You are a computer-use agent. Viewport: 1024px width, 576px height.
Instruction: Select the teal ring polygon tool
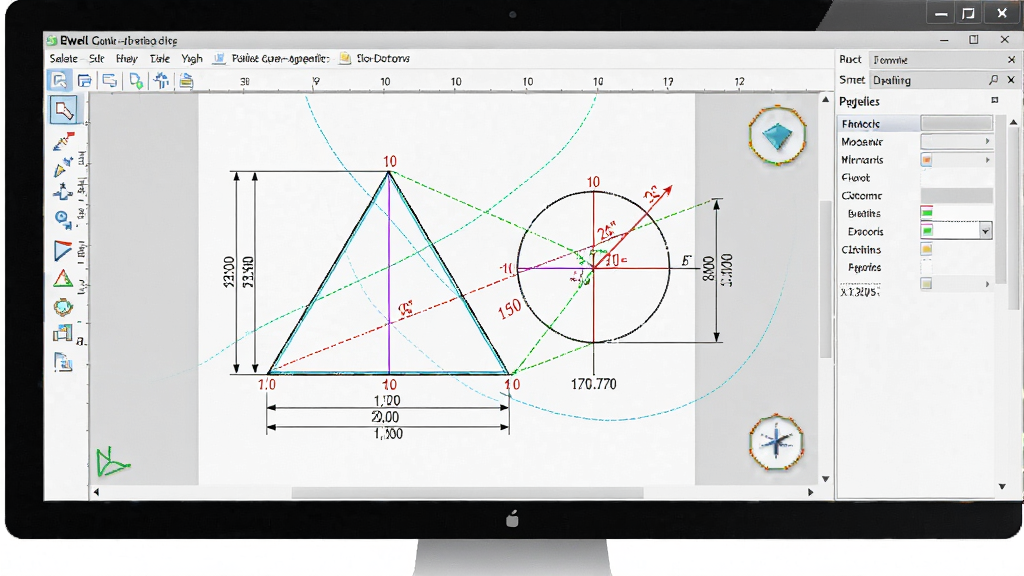point(63,306)
